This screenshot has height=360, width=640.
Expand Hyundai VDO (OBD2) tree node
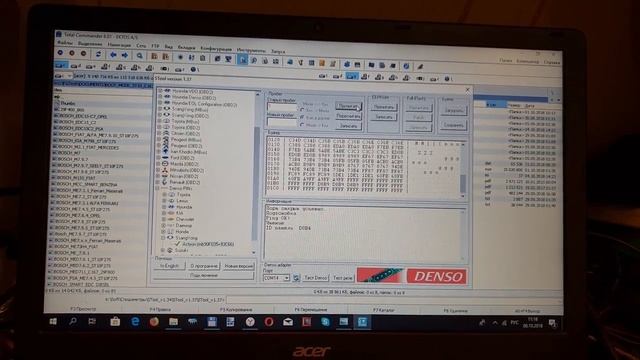coord(160,91)
